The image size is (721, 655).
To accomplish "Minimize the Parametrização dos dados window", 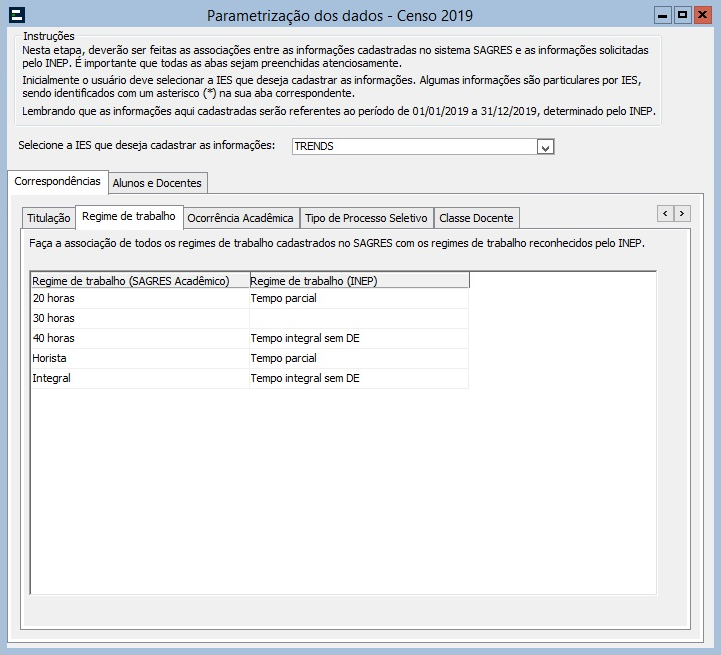I will coord(663,15).
